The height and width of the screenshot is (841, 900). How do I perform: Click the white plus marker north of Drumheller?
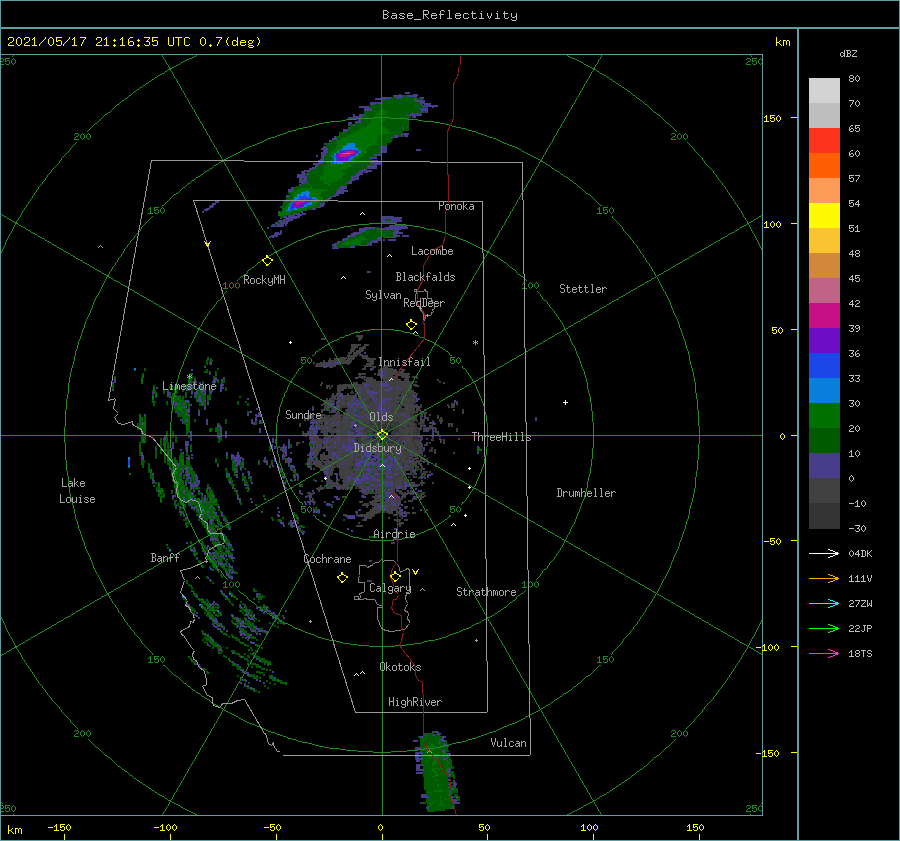(x=565, y=402)
